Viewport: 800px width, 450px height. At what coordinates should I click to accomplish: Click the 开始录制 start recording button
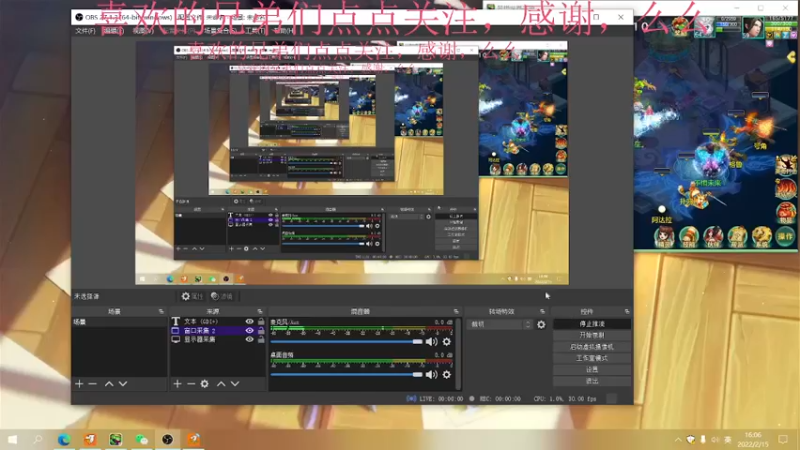click(x=592, y=335)
